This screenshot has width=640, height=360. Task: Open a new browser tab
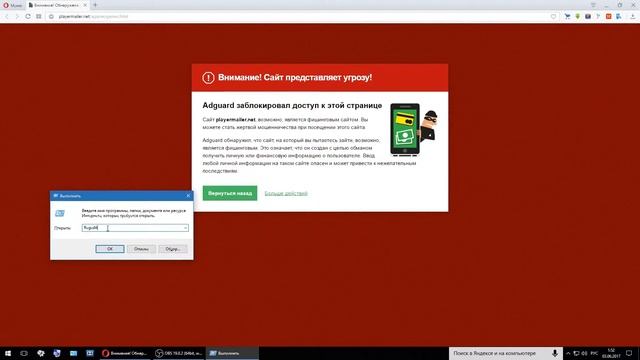(95, 5)
